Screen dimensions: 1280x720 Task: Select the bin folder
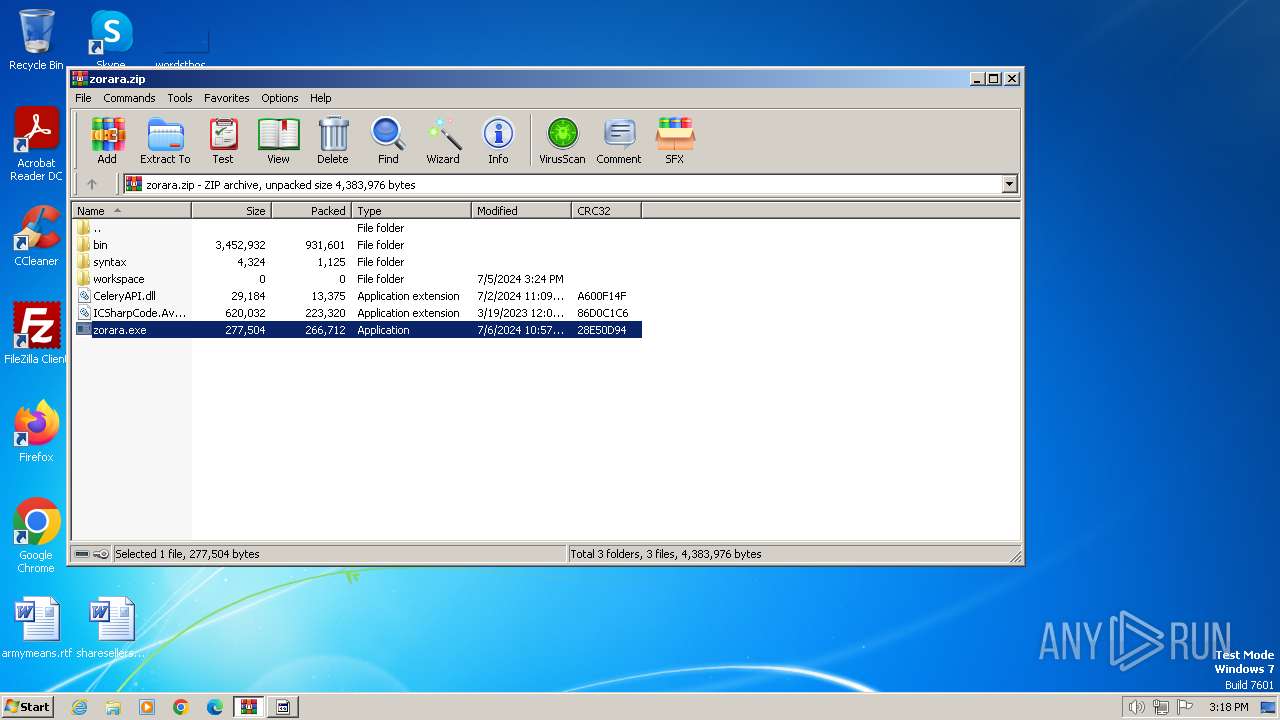point(357,245)
